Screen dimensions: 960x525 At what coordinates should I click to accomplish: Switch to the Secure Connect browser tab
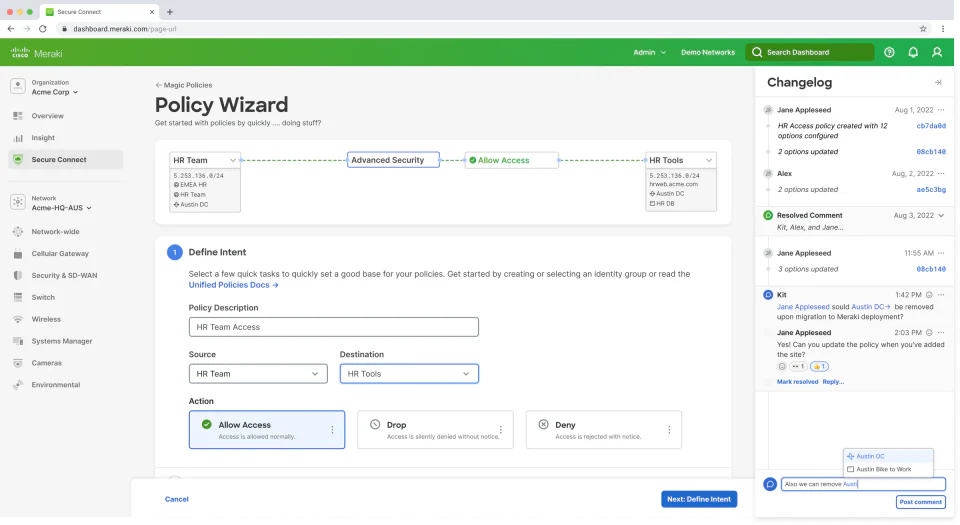[x=100, y=12]
